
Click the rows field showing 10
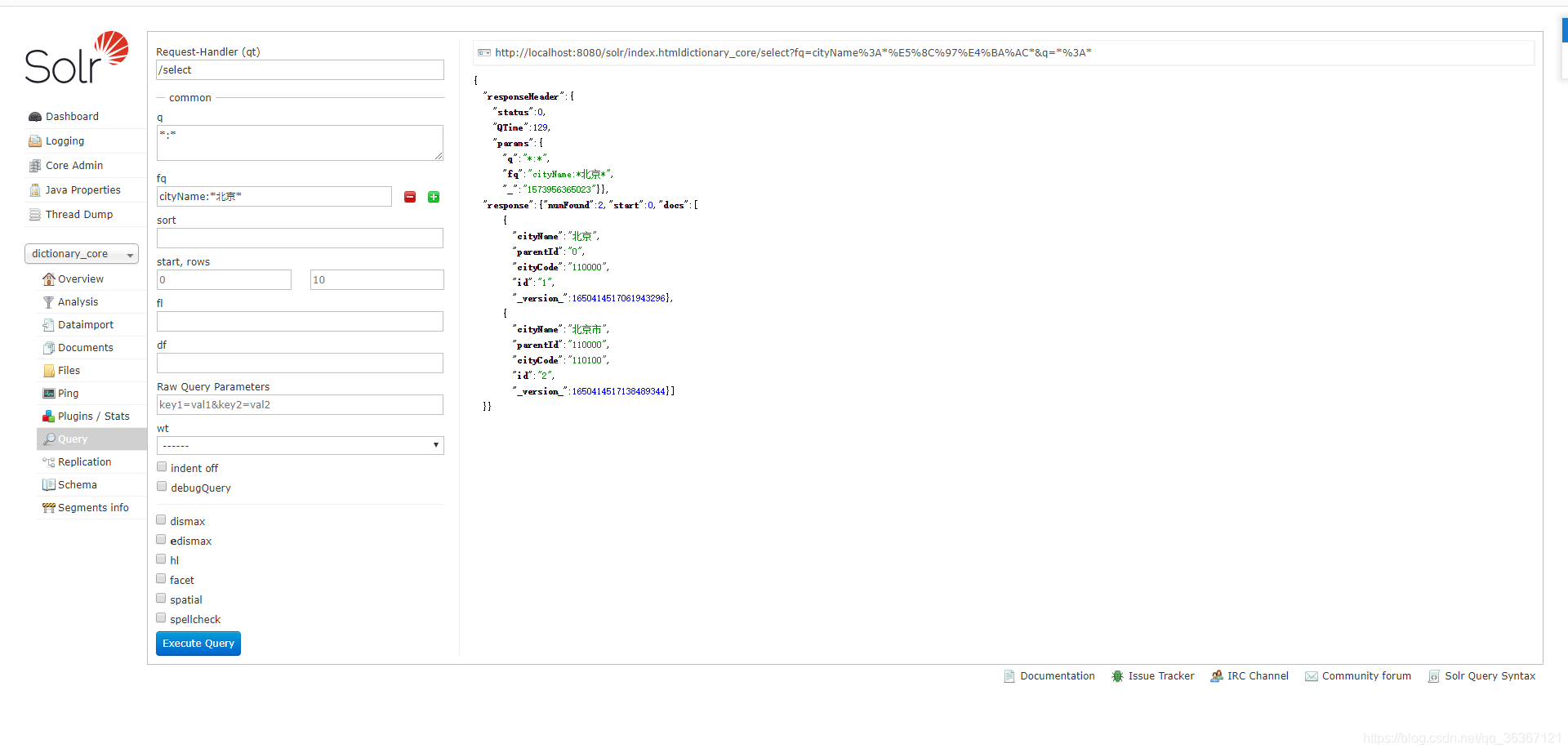377,280
